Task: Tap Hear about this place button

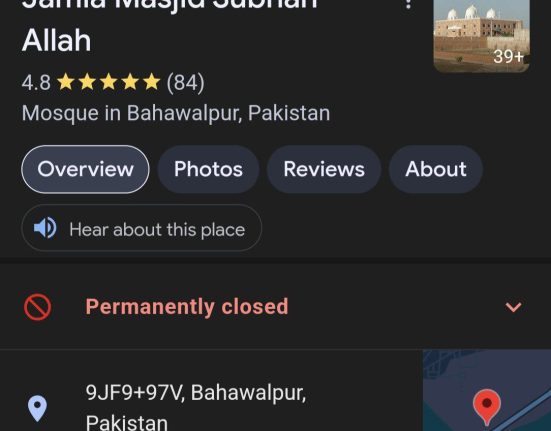Action: (x=142, y=228)
